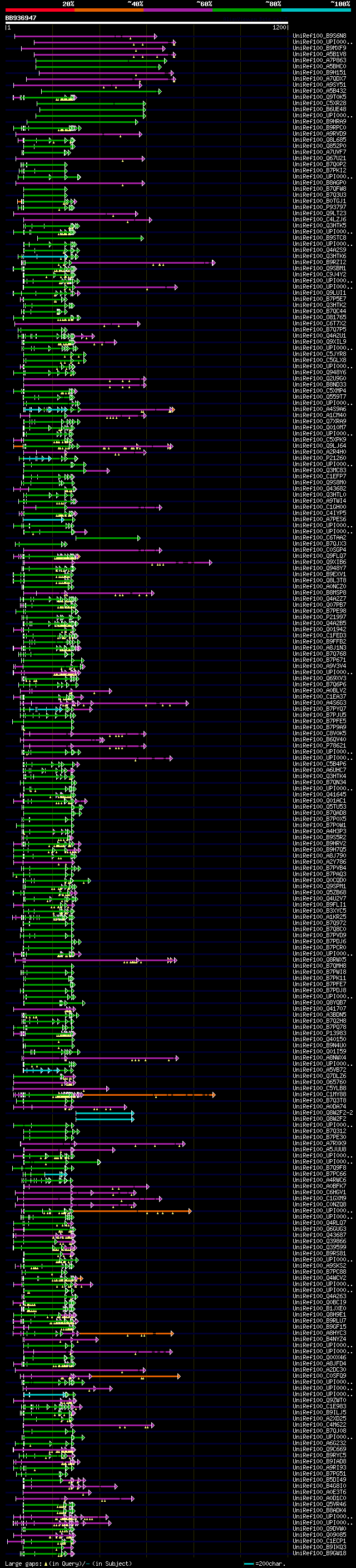Click the UniRef100_P93797 label
This screenshot has height=1568, width=356.
point(319,207)
